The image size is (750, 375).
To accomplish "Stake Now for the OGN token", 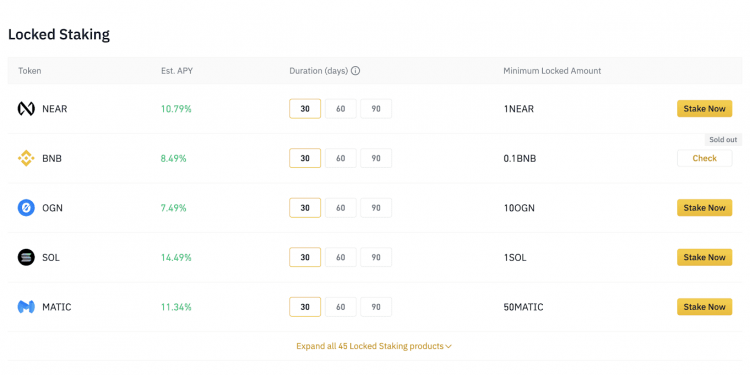I will [705, 208].
